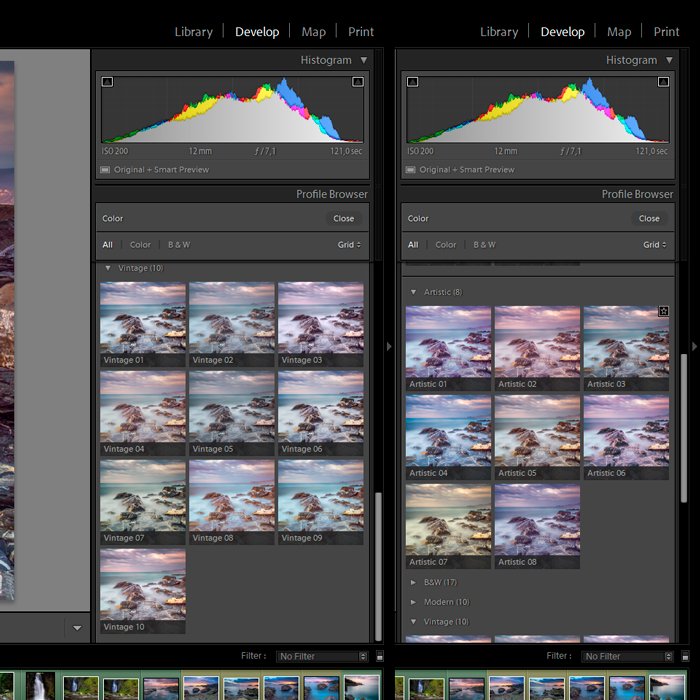The height and width of the screenshot is (700, 700).
Task: Open Map module in left window
Action: pyautogui.click(x=313, y=32)
